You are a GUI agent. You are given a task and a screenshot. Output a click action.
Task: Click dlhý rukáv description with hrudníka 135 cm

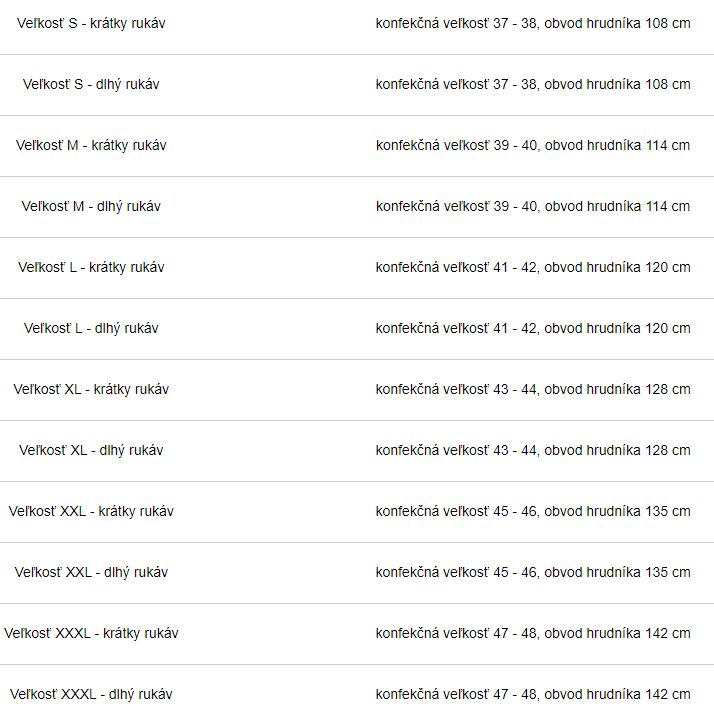(x=533, y=573)
